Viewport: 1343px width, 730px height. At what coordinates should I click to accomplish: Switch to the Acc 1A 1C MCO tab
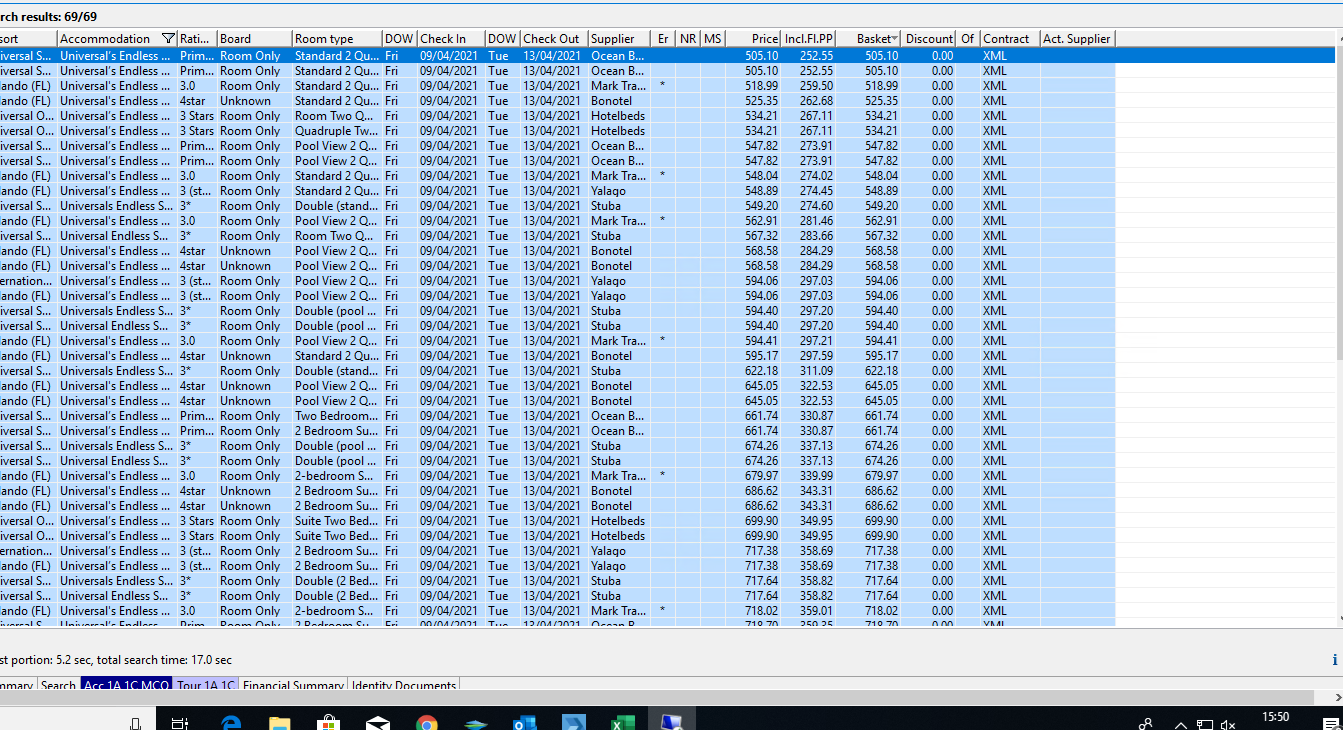click(x=127, y=685)
